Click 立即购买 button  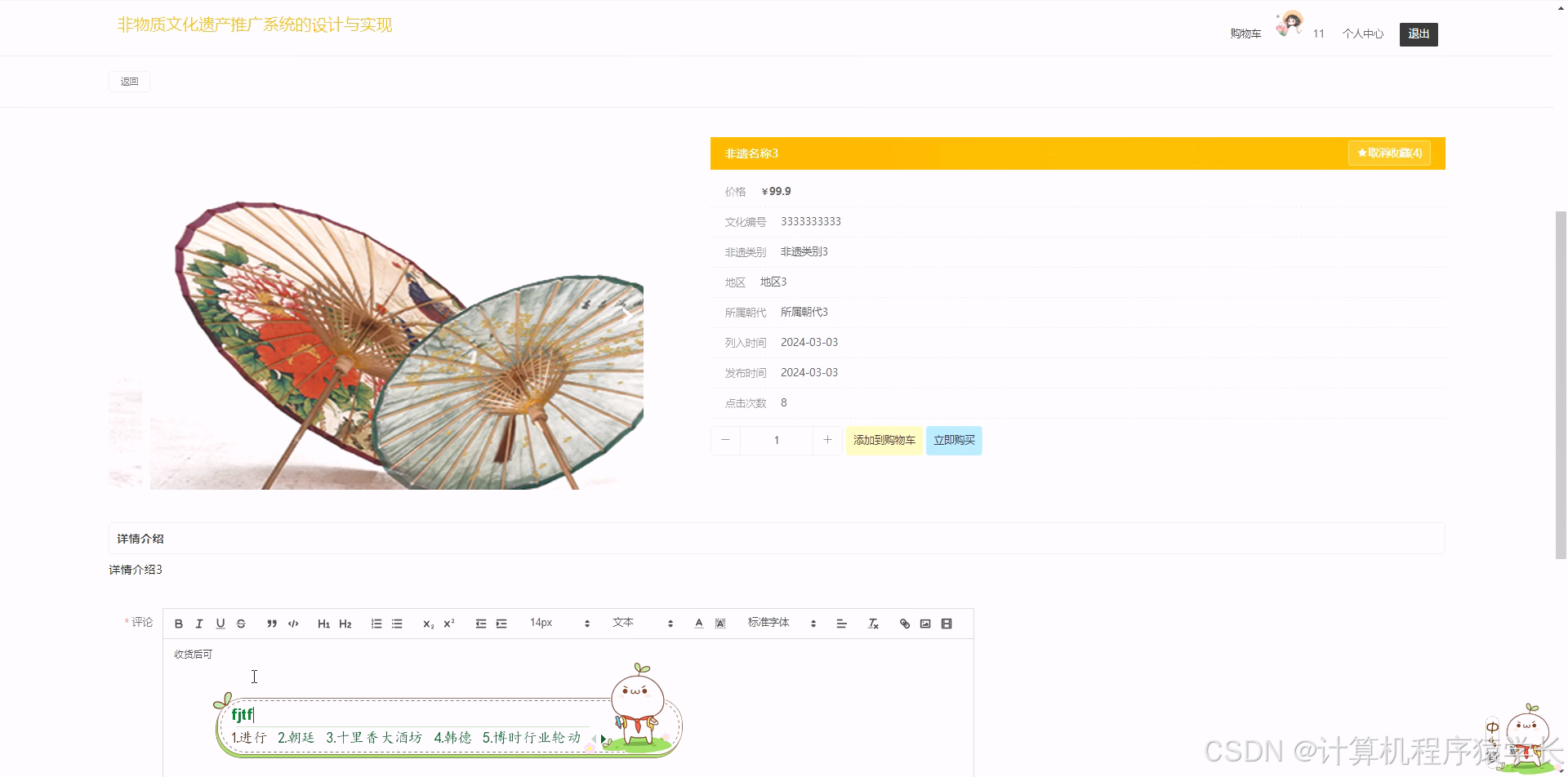954,440
